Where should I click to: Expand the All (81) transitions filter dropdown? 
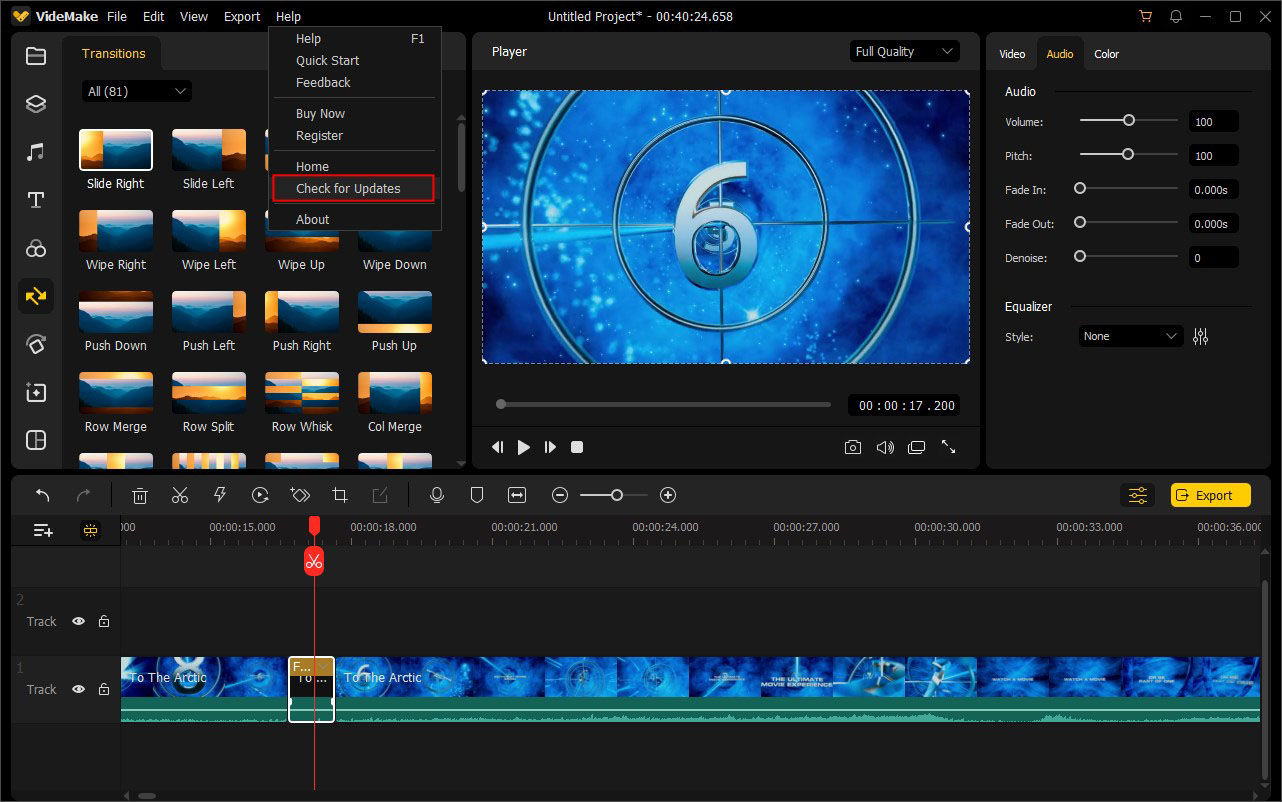pos(136,92)
